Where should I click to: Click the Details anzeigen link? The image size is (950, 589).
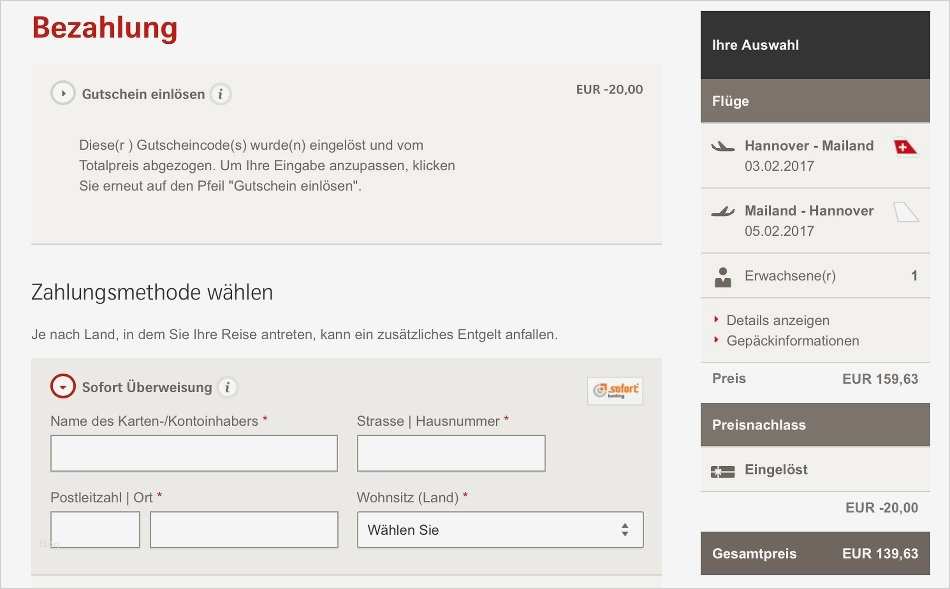click(776, 320)
